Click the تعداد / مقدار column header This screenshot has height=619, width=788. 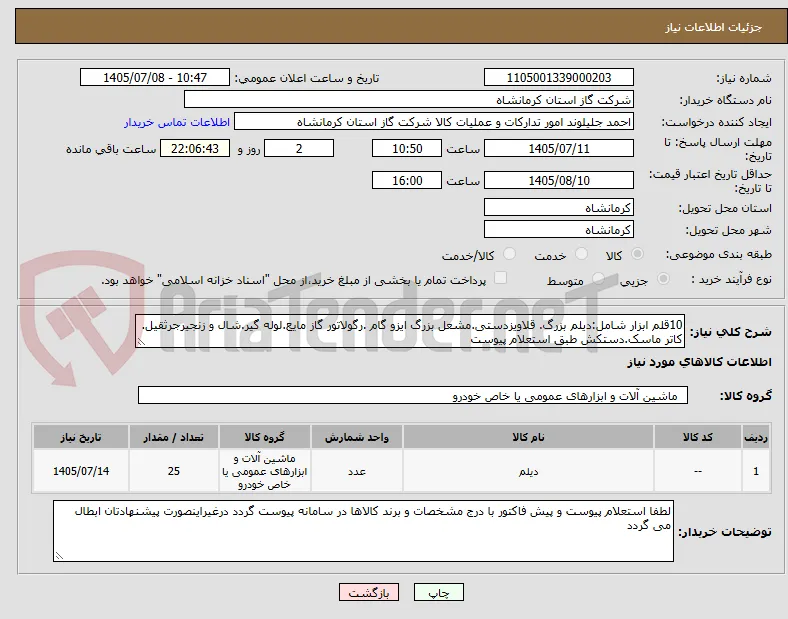click(x=173, y=437)
